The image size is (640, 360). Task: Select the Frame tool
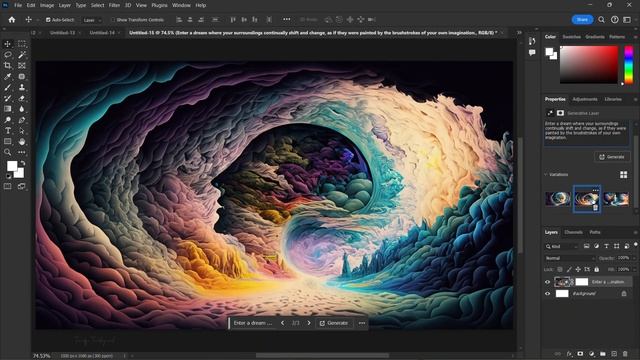pyautogui.click(x=22, y=65)
